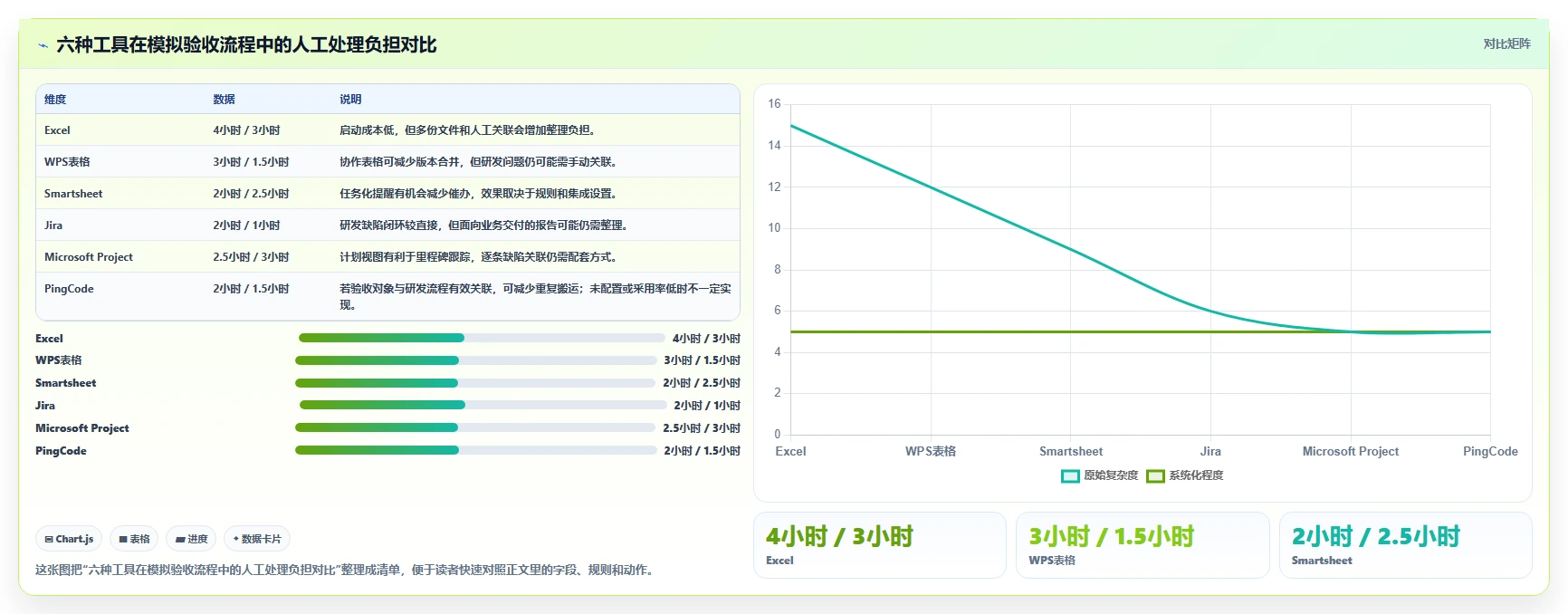The width and height of the screenshot is (1568, 614).
Task: Click the Smartsheet label beside its bar
Action: [x=66, y=383]
